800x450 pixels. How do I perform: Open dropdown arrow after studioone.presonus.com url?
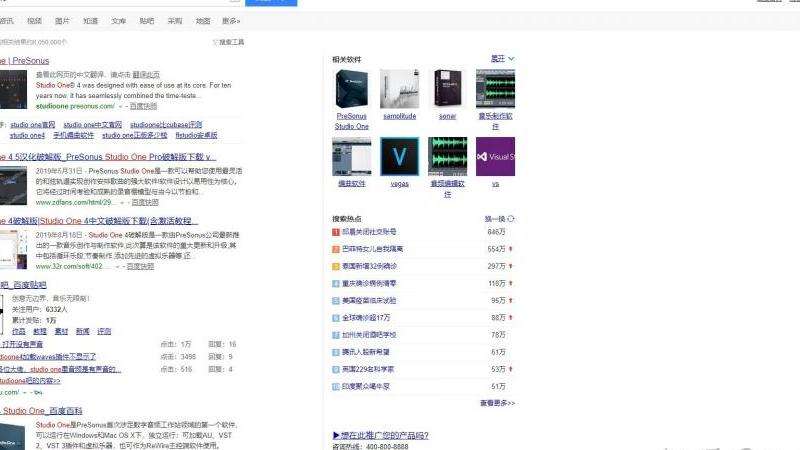[x=121, y=106]
